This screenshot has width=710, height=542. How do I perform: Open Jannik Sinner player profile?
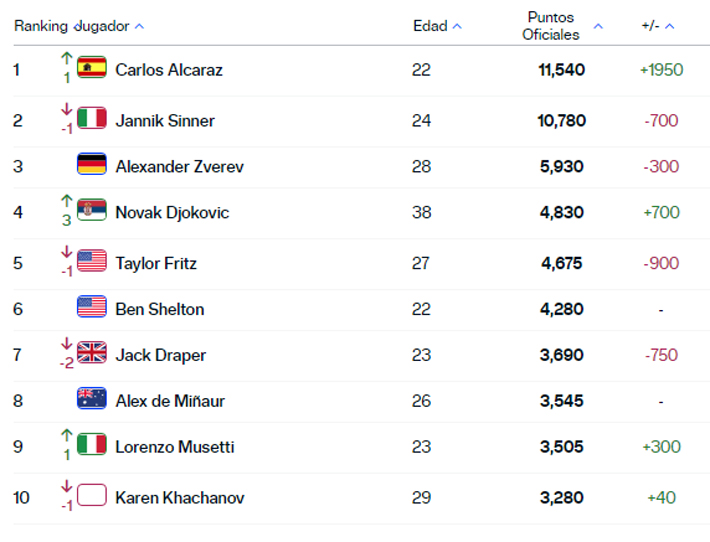pyautogui.click(x=165, y=121)
